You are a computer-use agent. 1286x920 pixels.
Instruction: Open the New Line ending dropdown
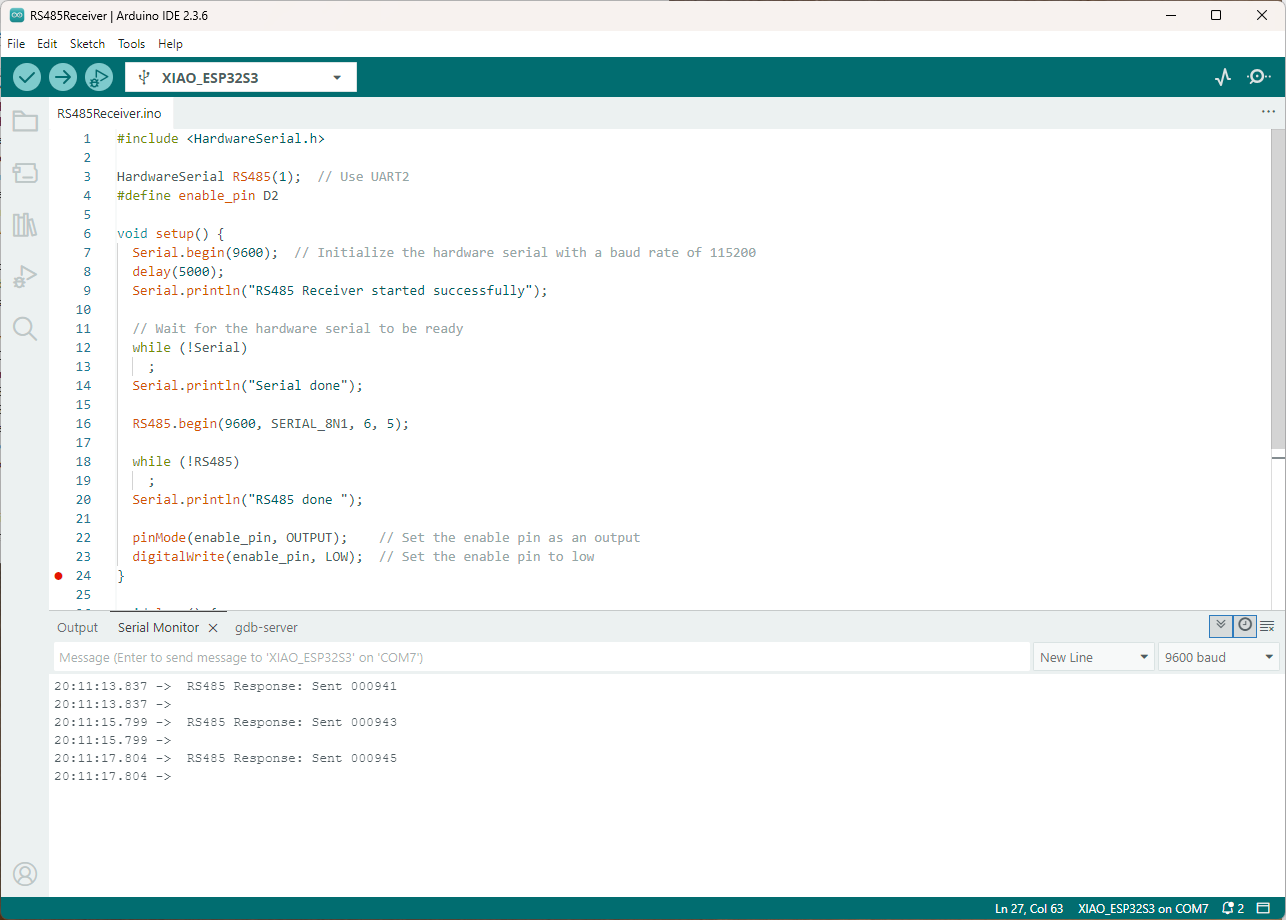tap(1094, 657)
